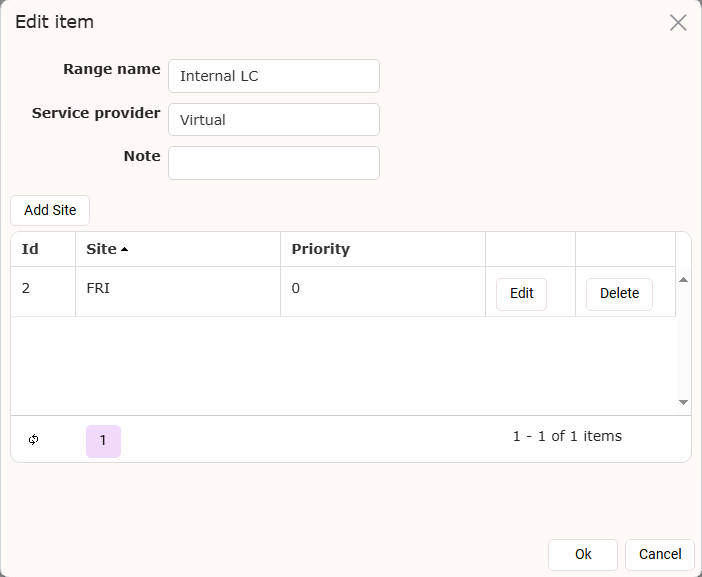Delete the FRI site row

[x=619, y=294]
